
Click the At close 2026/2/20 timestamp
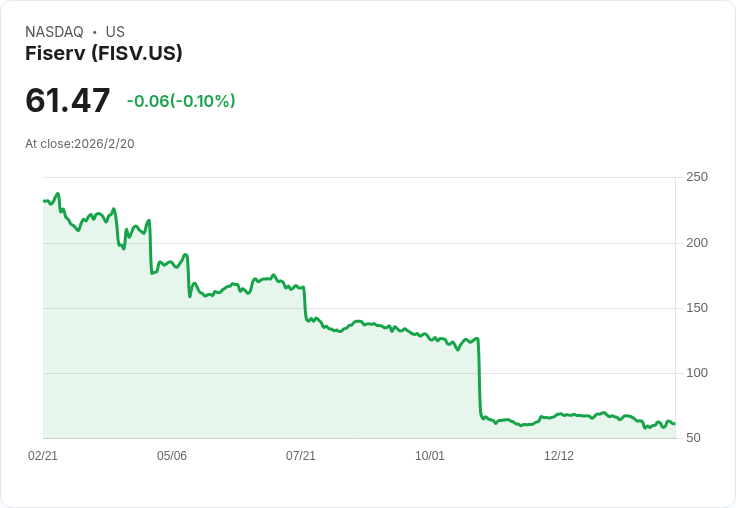click(80, 144)
